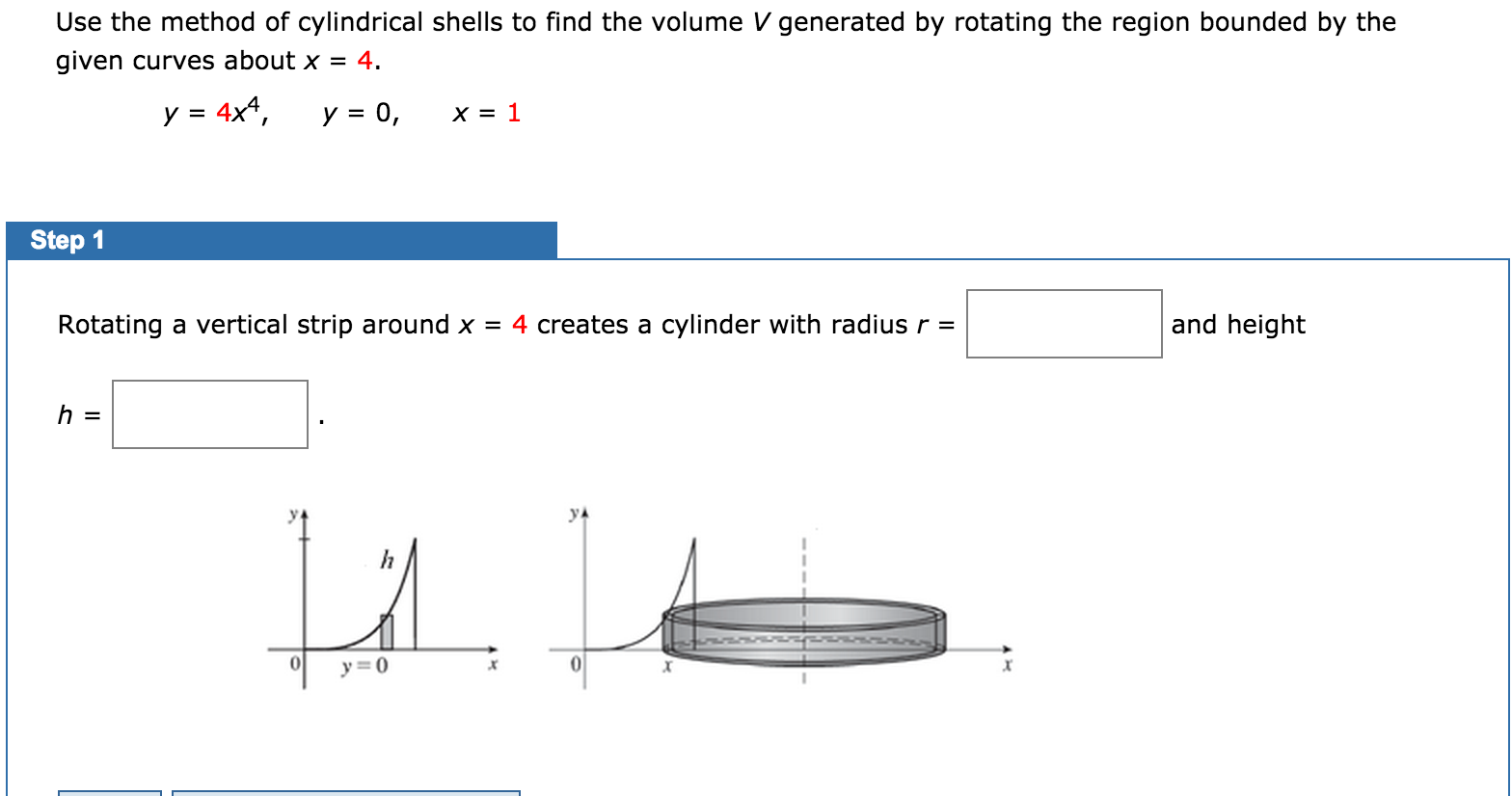
Task: Click the x label under the shell diagram
Action: 666,667
